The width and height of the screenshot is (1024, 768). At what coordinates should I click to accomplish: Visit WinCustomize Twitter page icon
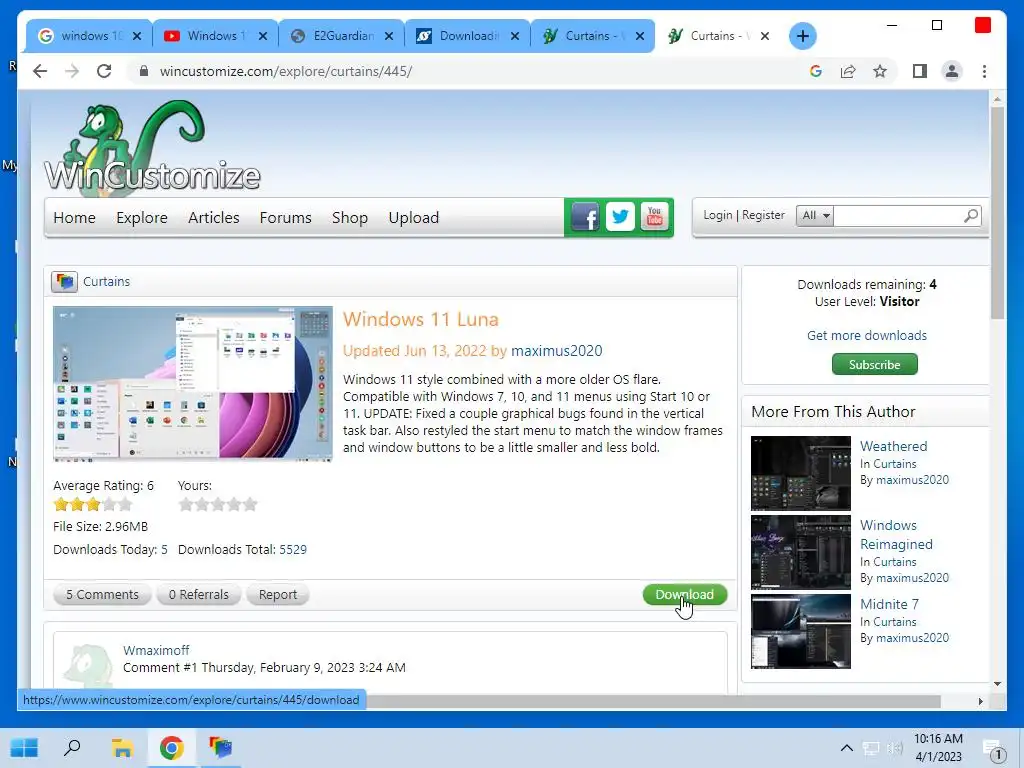(620, 217)
